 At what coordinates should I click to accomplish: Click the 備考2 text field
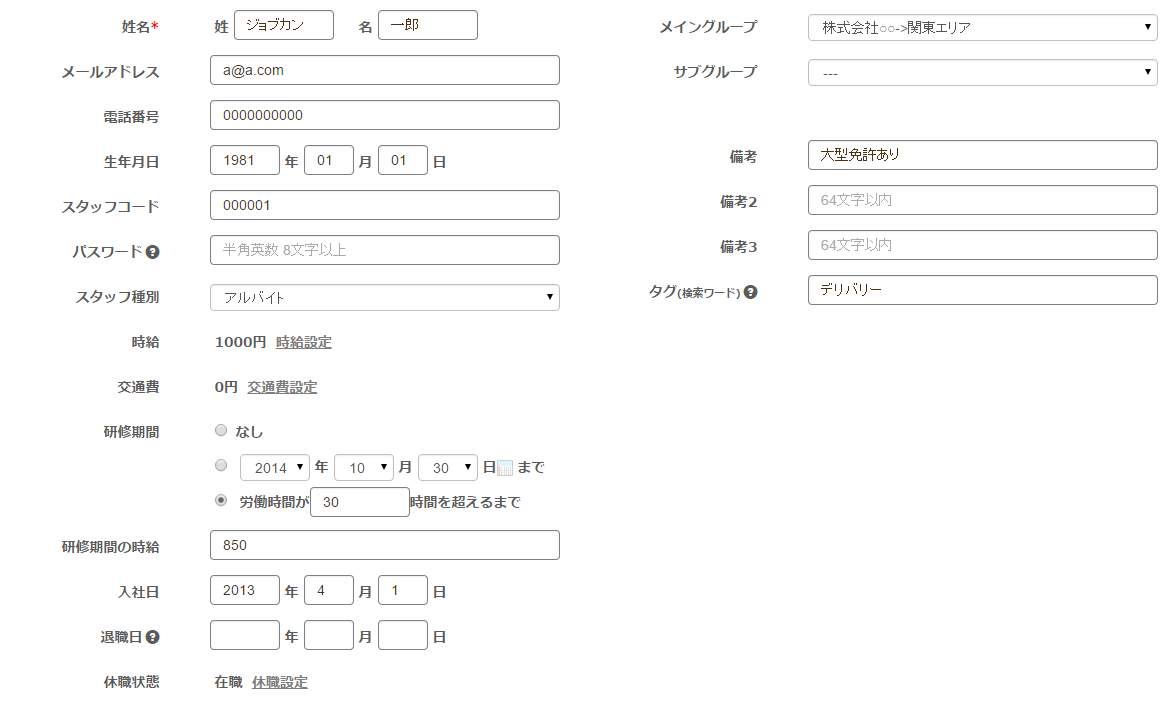click(982, 200)
